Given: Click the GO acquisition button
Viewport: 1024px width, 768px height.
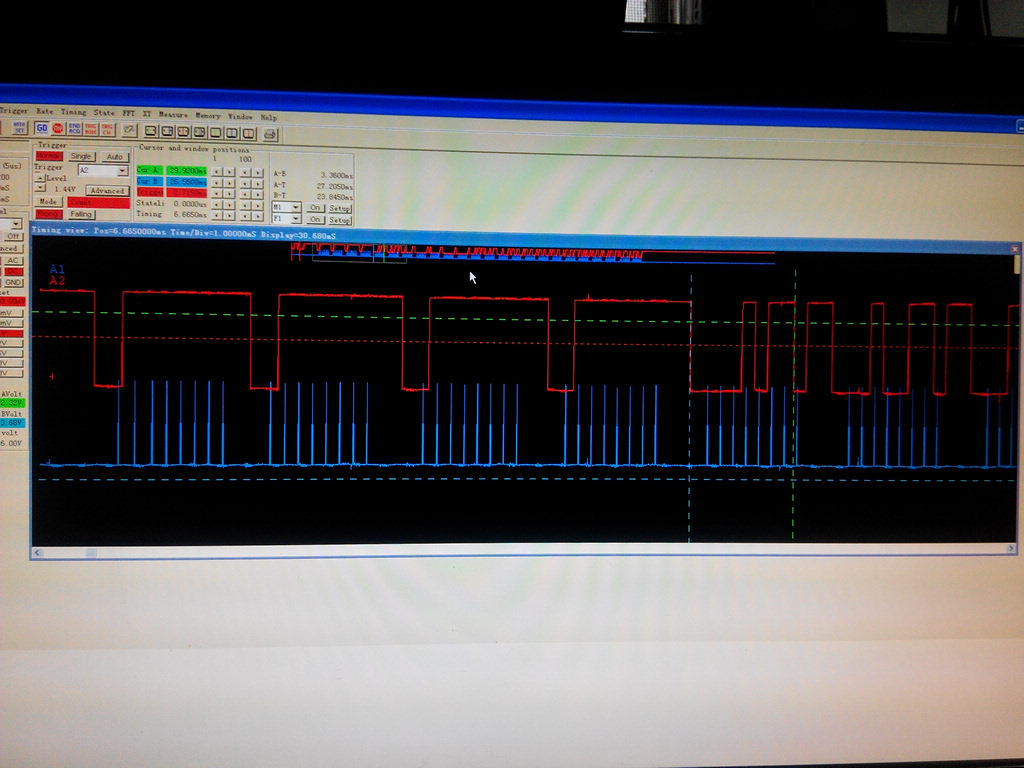Looking at the screenshot, I should 42,128.
